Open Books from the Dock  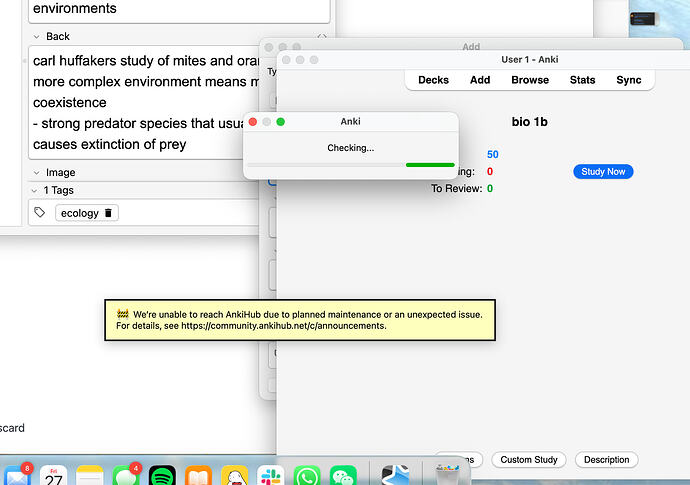pos(198,476)
